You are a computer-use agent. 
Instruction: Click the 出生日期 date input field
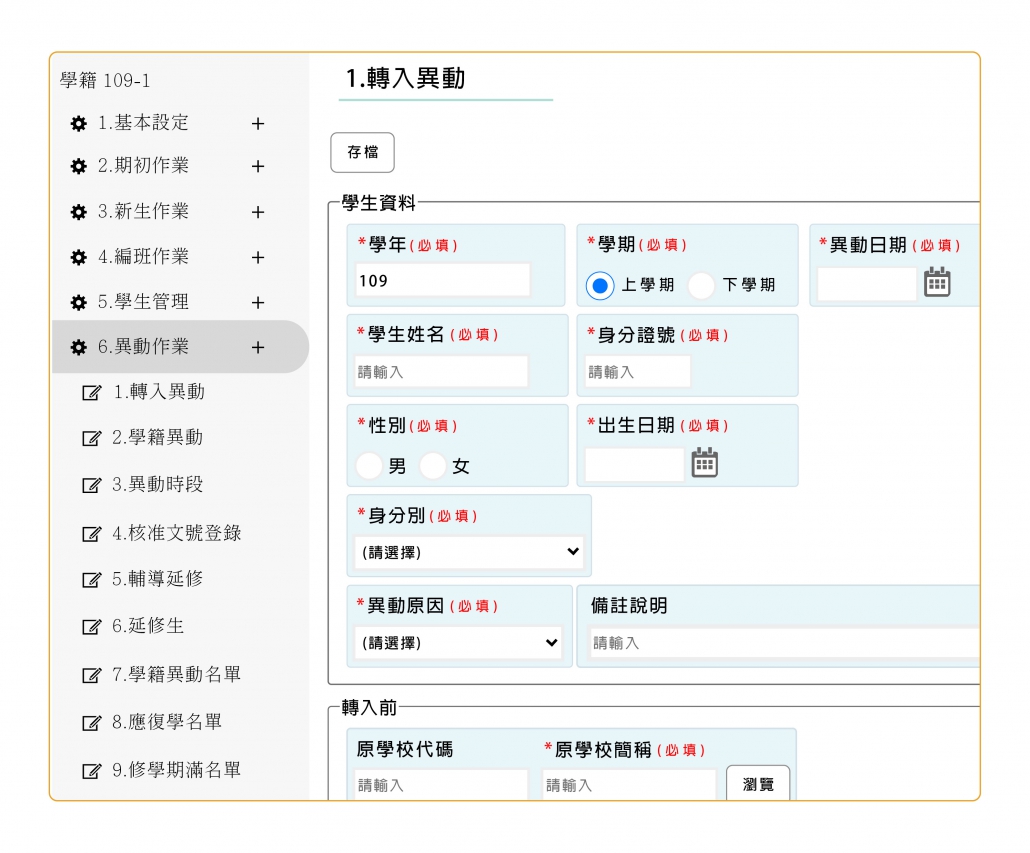(x=635, y=464)
